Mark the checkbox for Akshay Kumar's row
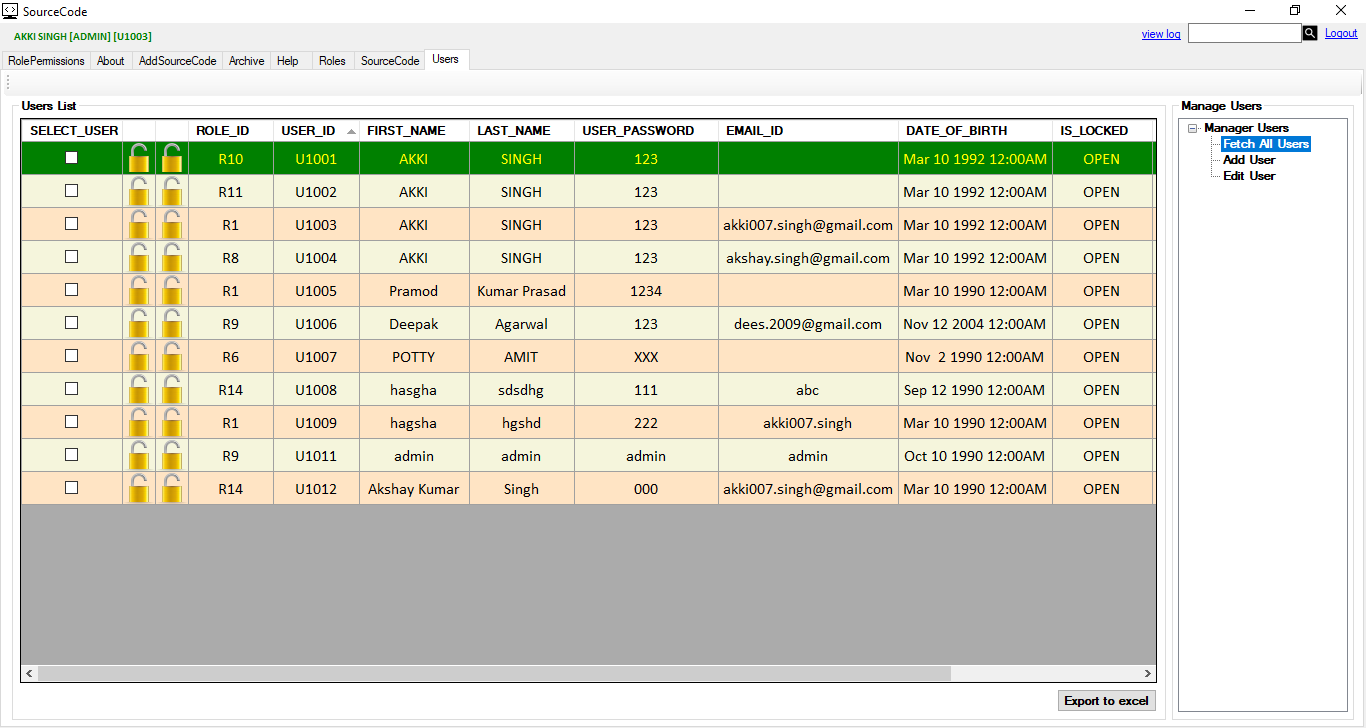 pyautogui.click(x=71, y=487)
